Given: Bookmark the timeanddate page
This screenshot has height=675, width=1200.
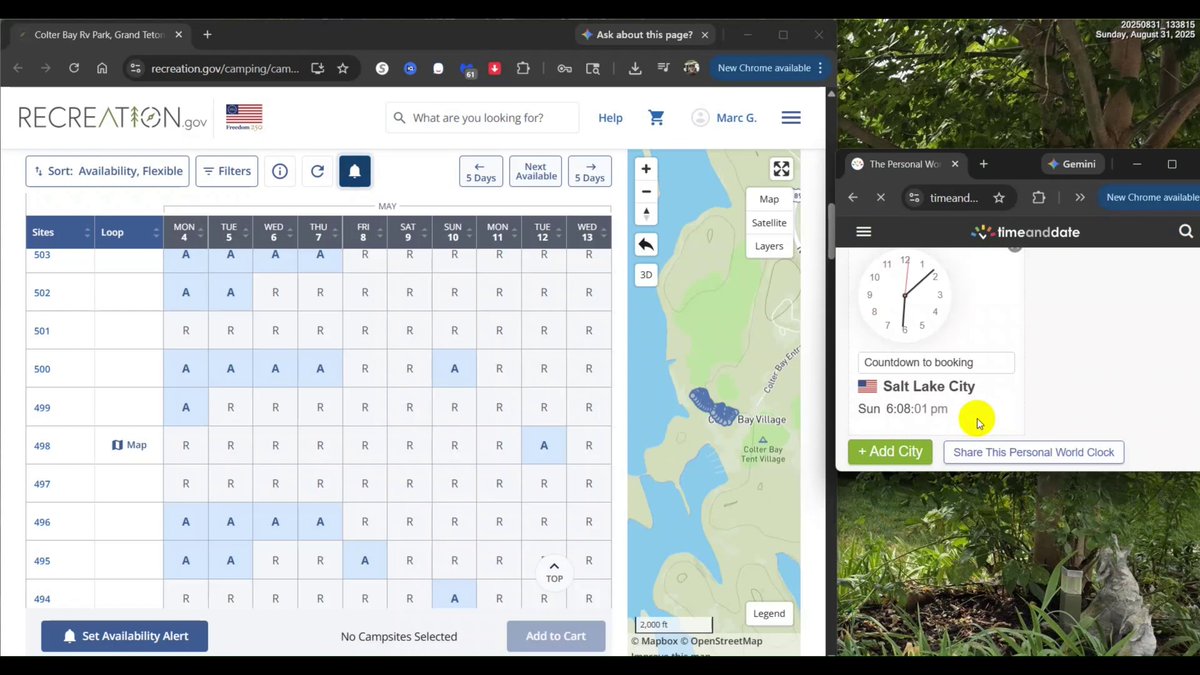Looking at the screenshot, I should pyautogui.click(x=999, y=198).
